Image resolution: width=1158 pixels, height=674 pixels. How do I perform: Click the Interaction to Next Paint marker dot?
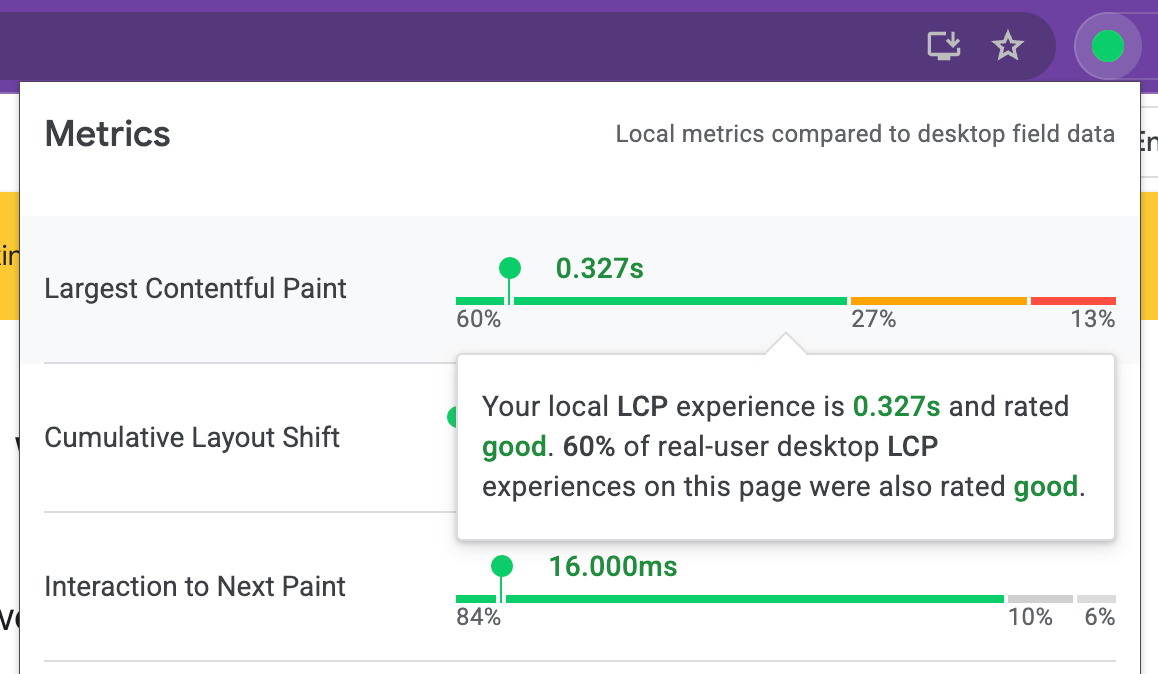(502, 566)
